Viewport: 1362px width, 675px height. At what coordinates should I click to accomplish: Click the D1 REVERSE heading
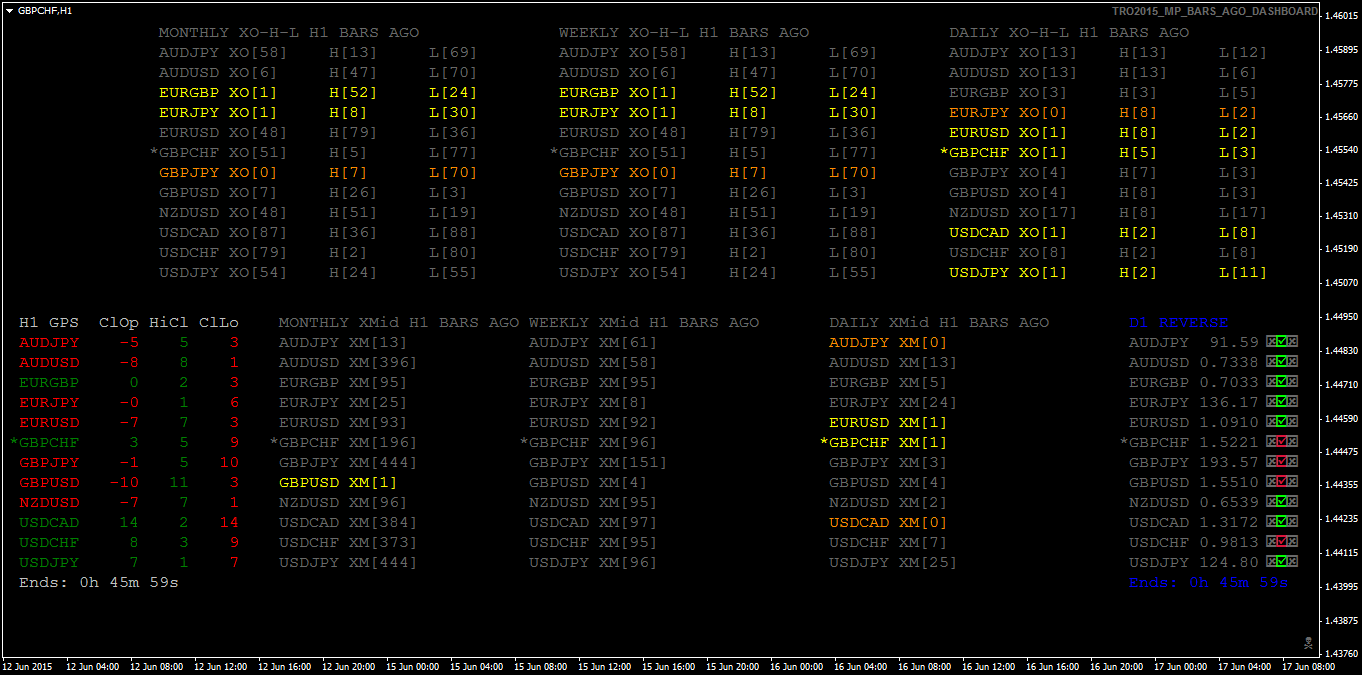click(x=1178, y=323)
